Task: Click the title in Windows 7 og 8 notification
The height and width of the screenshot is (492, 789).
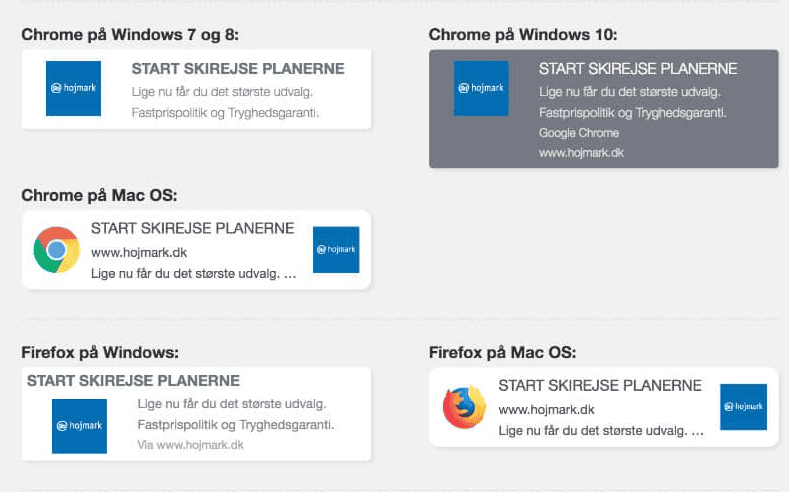Action: [x=238, y=69]
